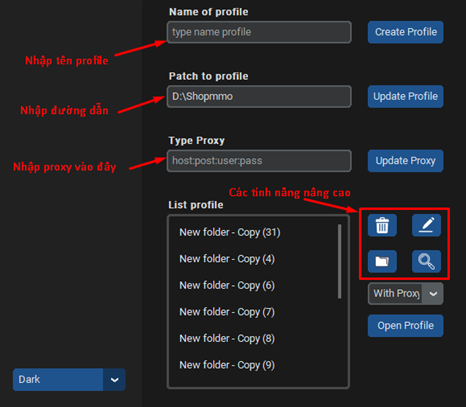This screenshot has height=407, width=466.
Task: Click the Update Profile button
Action: tap(406, 96)
